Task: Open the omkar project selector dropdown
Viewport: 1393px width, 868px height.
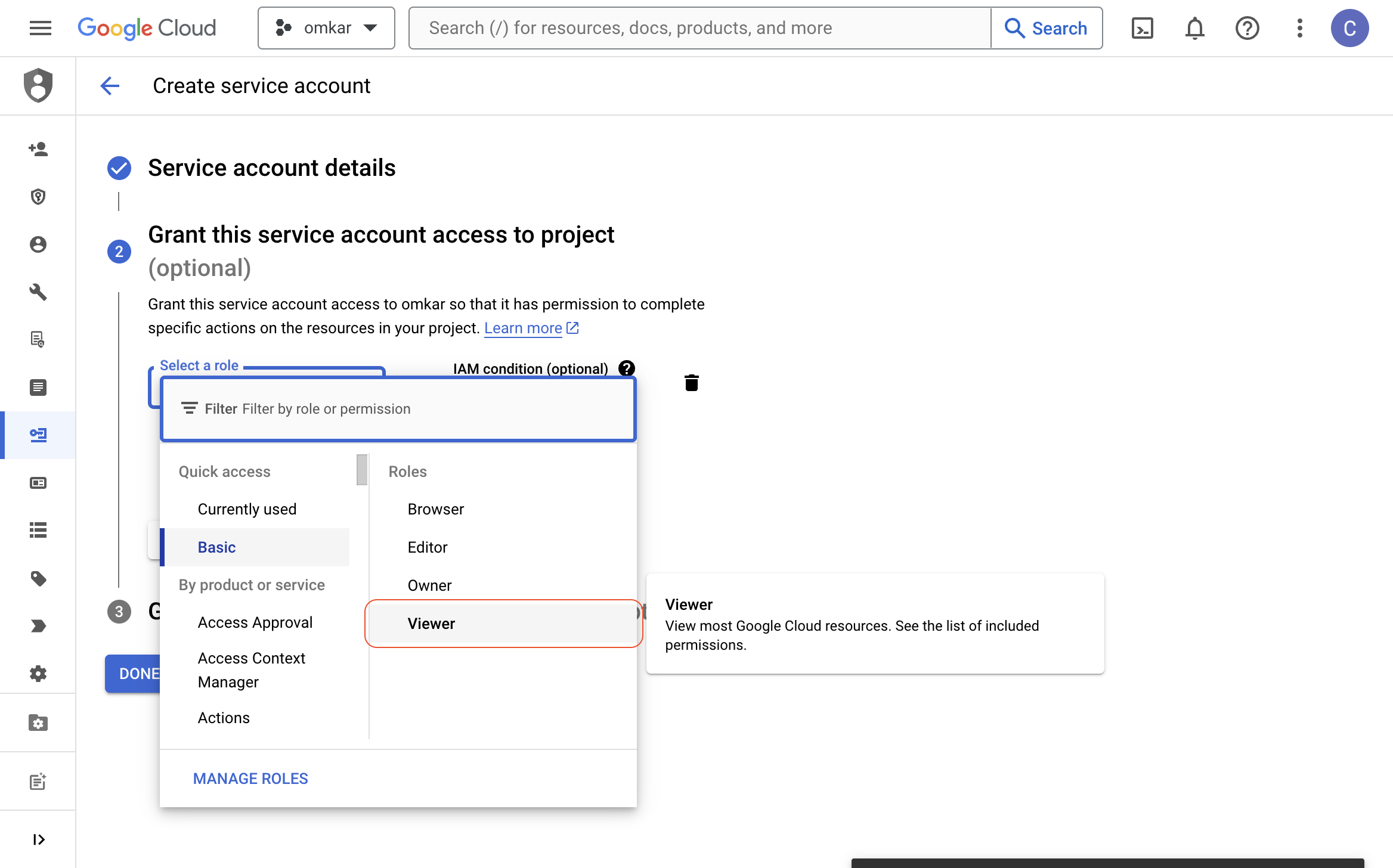Action: (x=326, y=28)
